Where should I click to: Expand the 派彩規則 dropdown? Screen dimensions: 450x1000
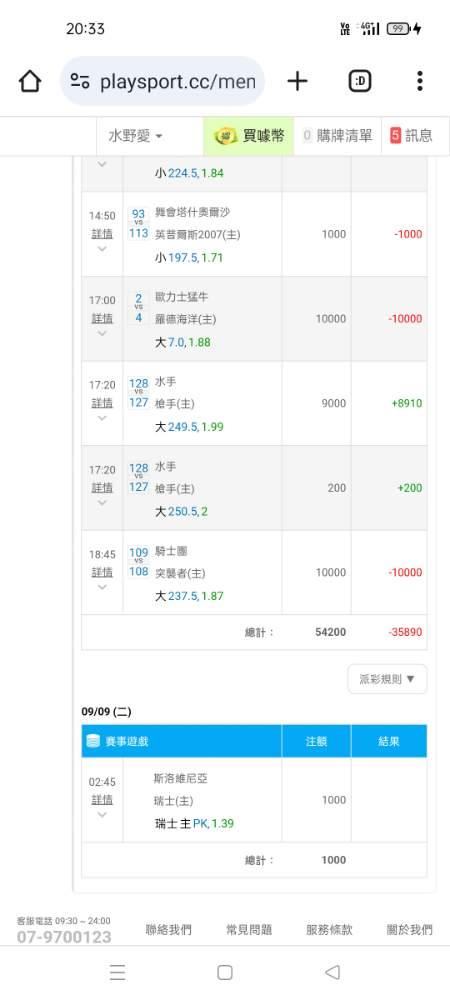(387, 679)
